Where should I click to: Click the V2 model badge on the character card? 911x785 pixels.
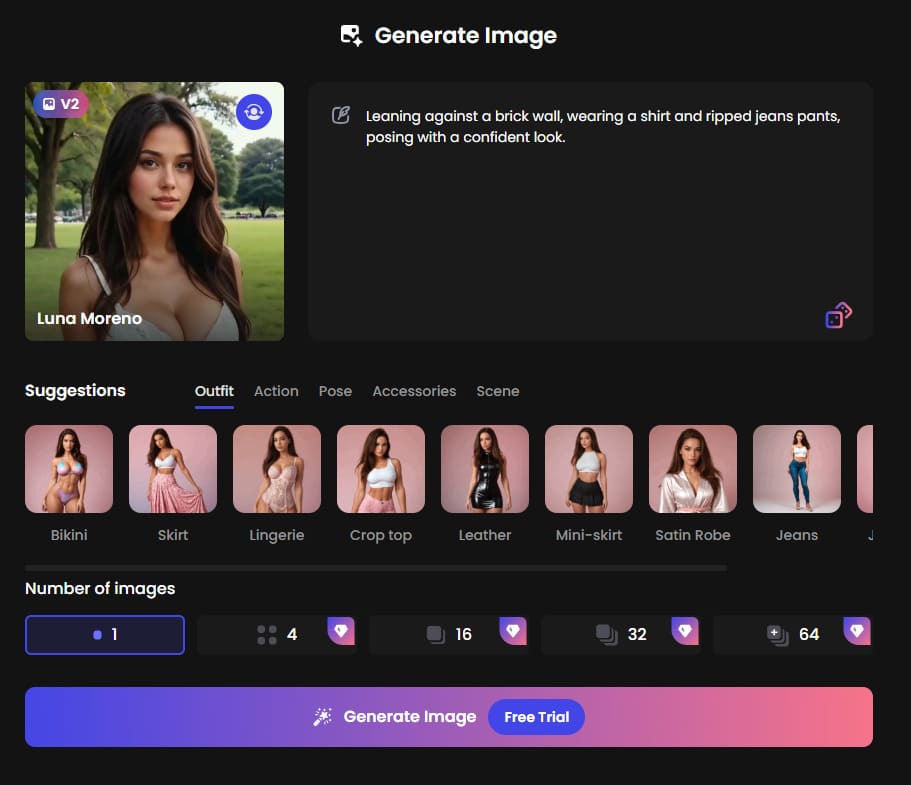tap(60, 103)
